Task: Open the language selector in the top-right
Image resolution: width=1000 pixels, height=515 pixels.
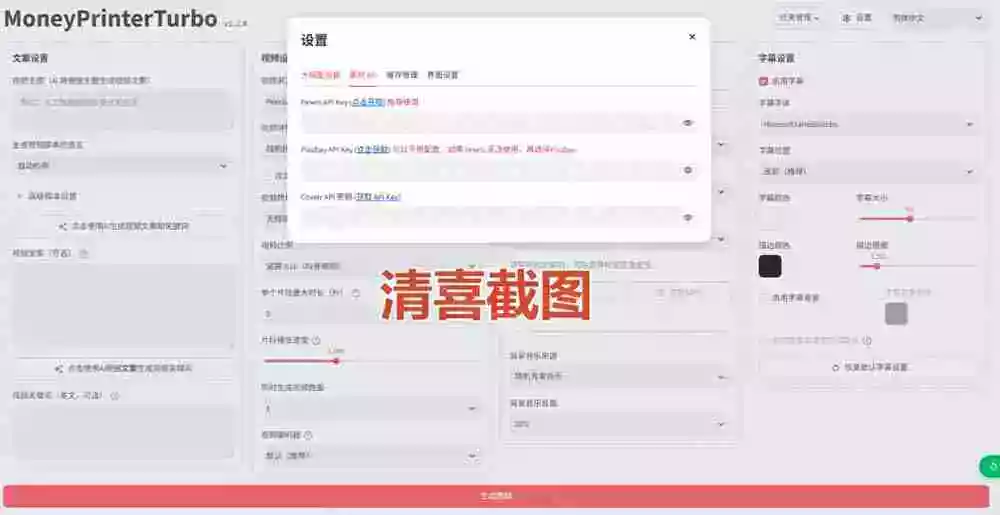Action: coord(937,18)
